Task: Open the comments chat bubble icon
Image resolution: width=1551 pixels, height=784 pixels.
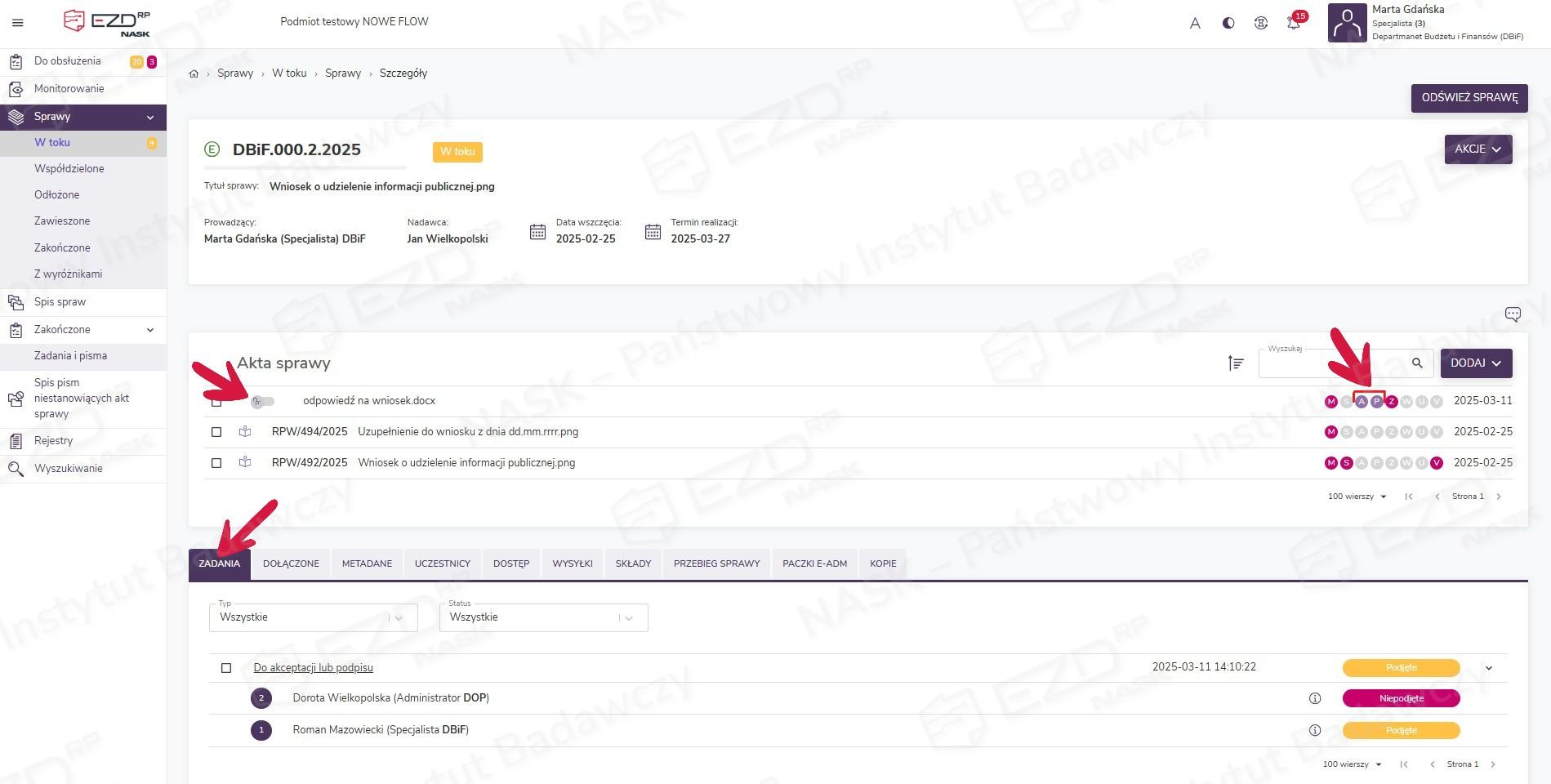Action: 1513,314
